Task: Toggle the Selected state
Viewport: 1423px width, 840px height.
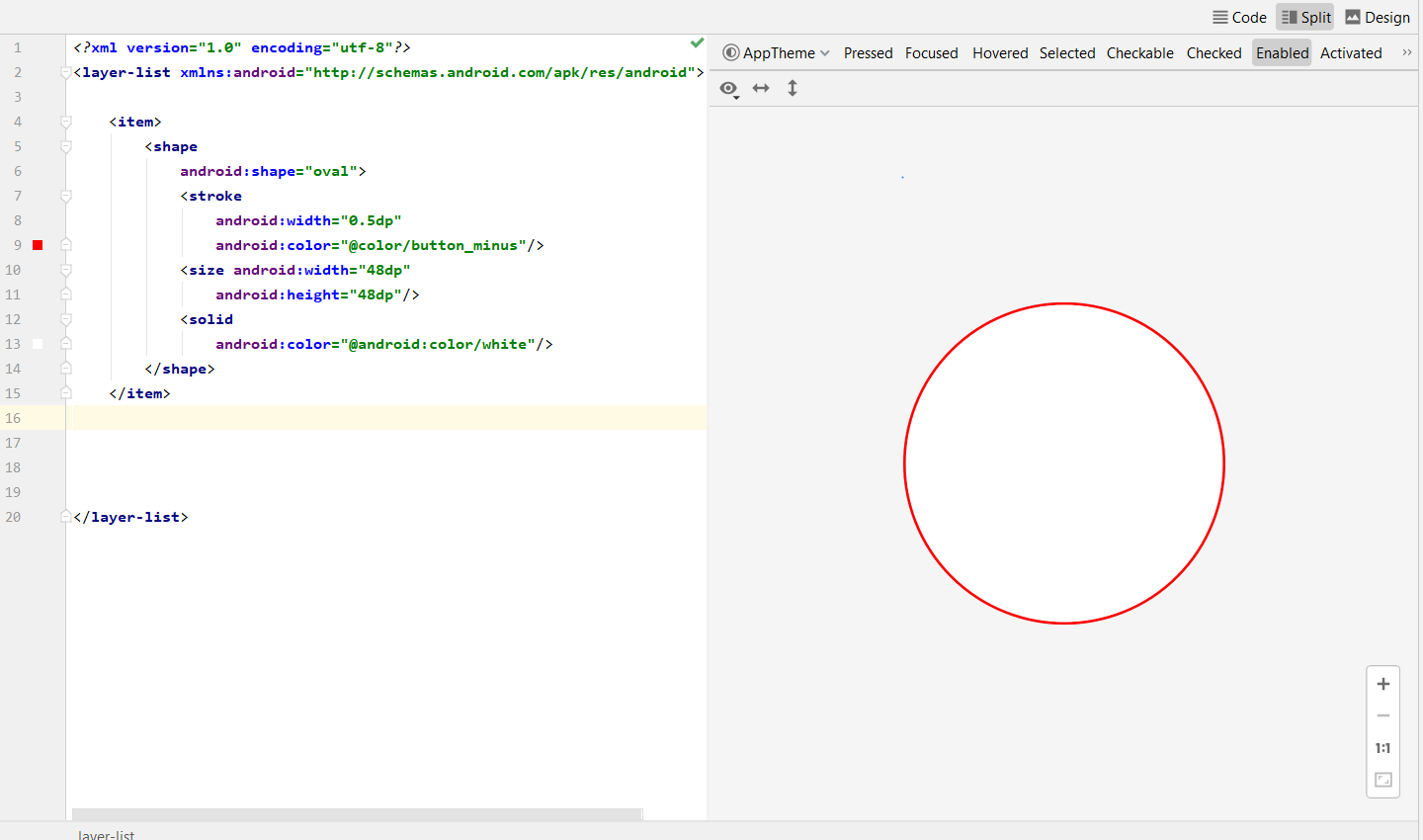Action: point(1067,53)
